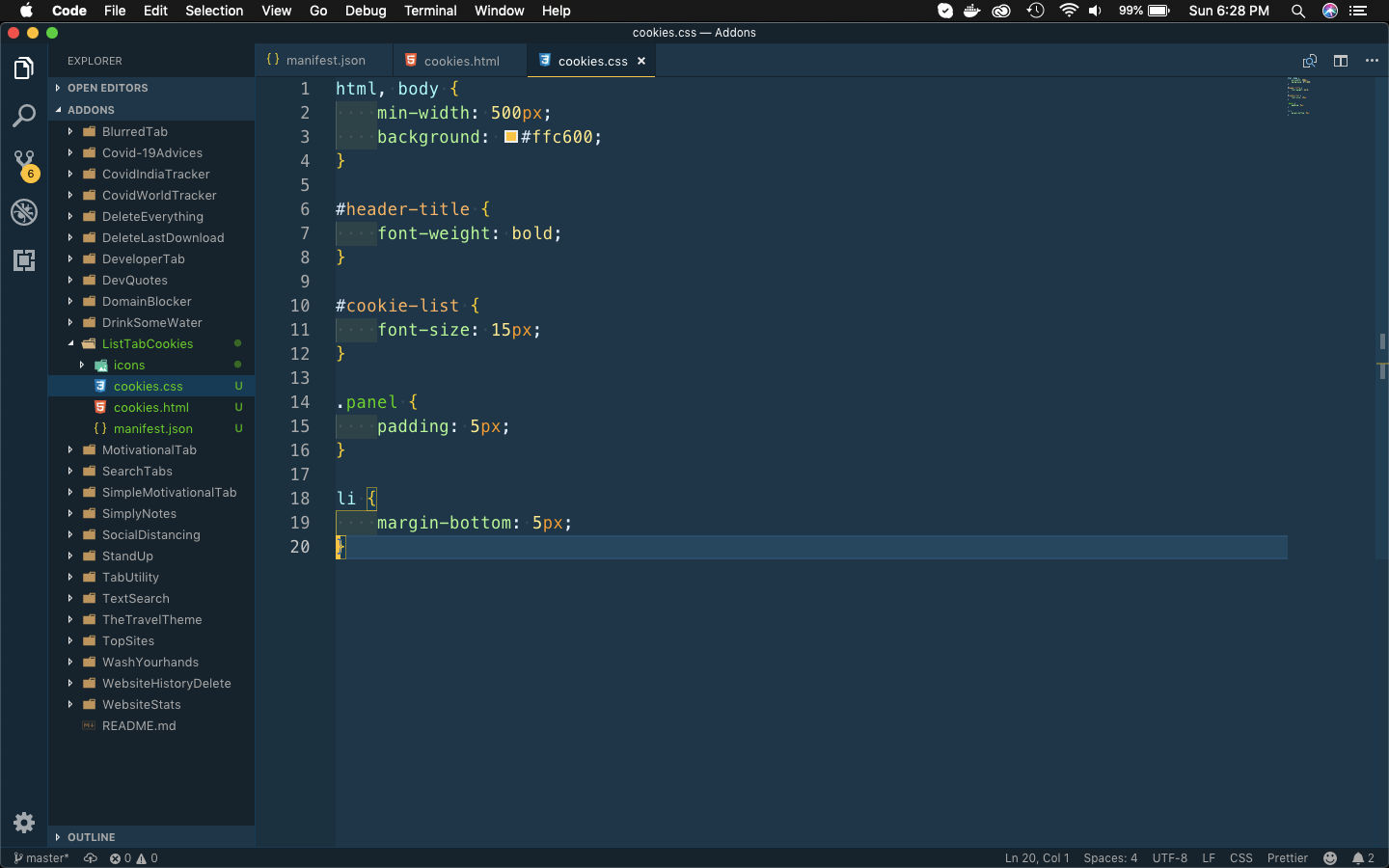Open errors and warnings problems indicator
This screenshot has height=868, width=1389.
133,858
